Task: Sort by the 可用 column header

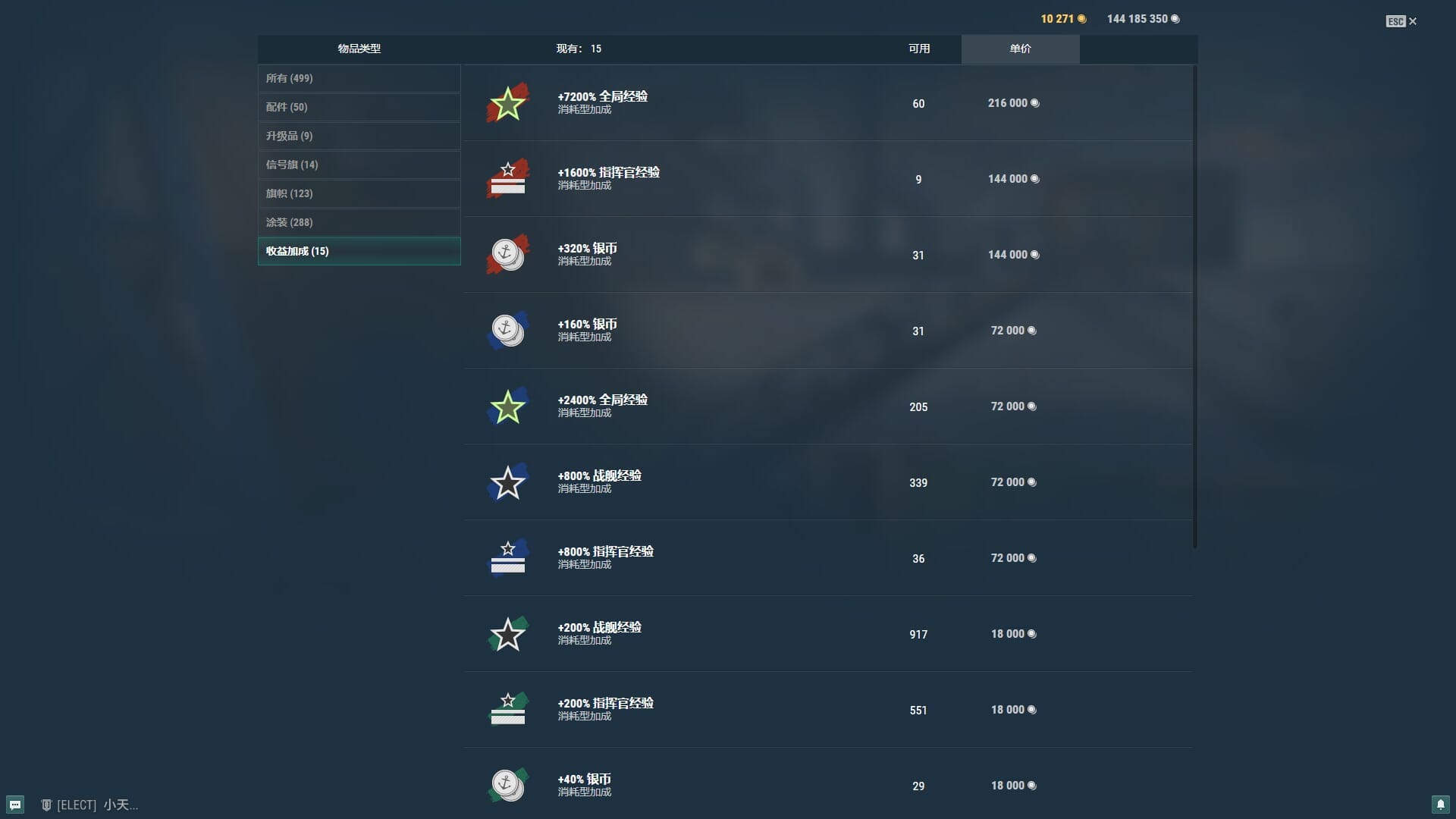Action: pyautogui.click(x=918, y=49)
